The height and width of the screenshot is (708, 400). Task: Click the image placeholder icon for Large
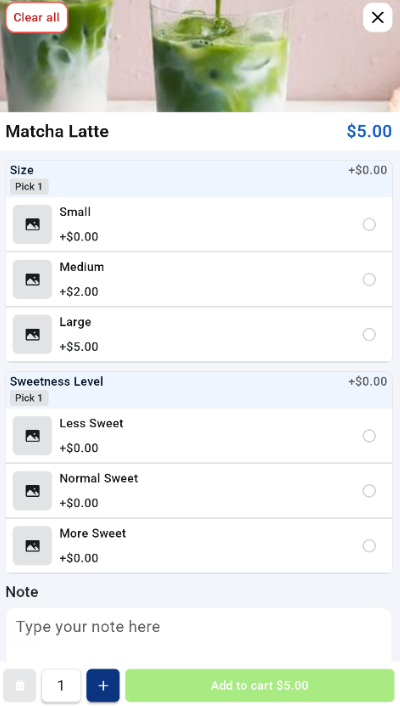click(x=32, y=335)
